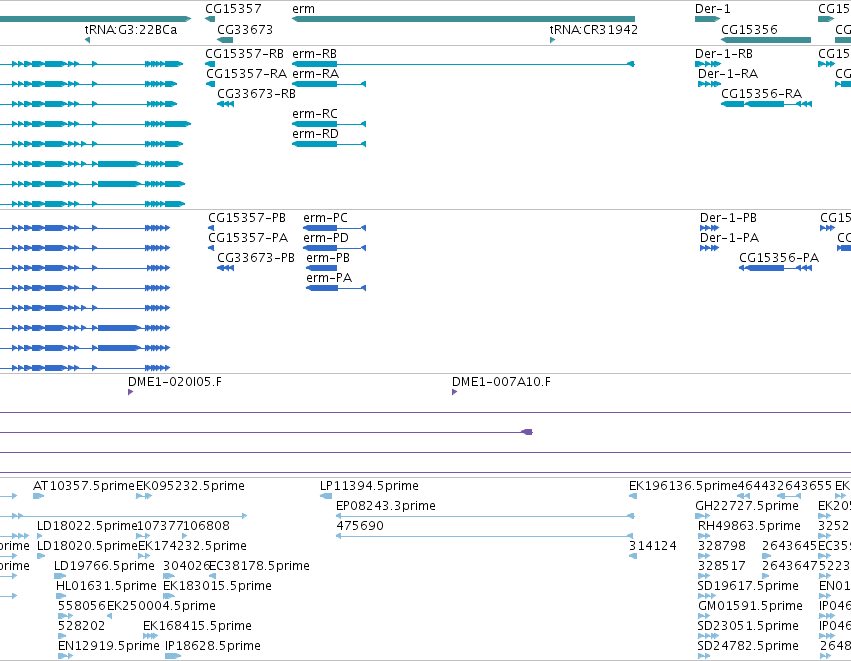Screen dimensions: 851x661
Task: Click the erm-PD protein label
Action: (326, 238)
